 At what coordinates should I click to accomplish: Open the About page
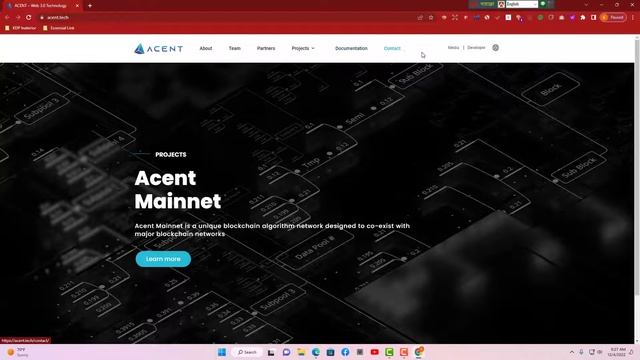(x=206, y=48)
